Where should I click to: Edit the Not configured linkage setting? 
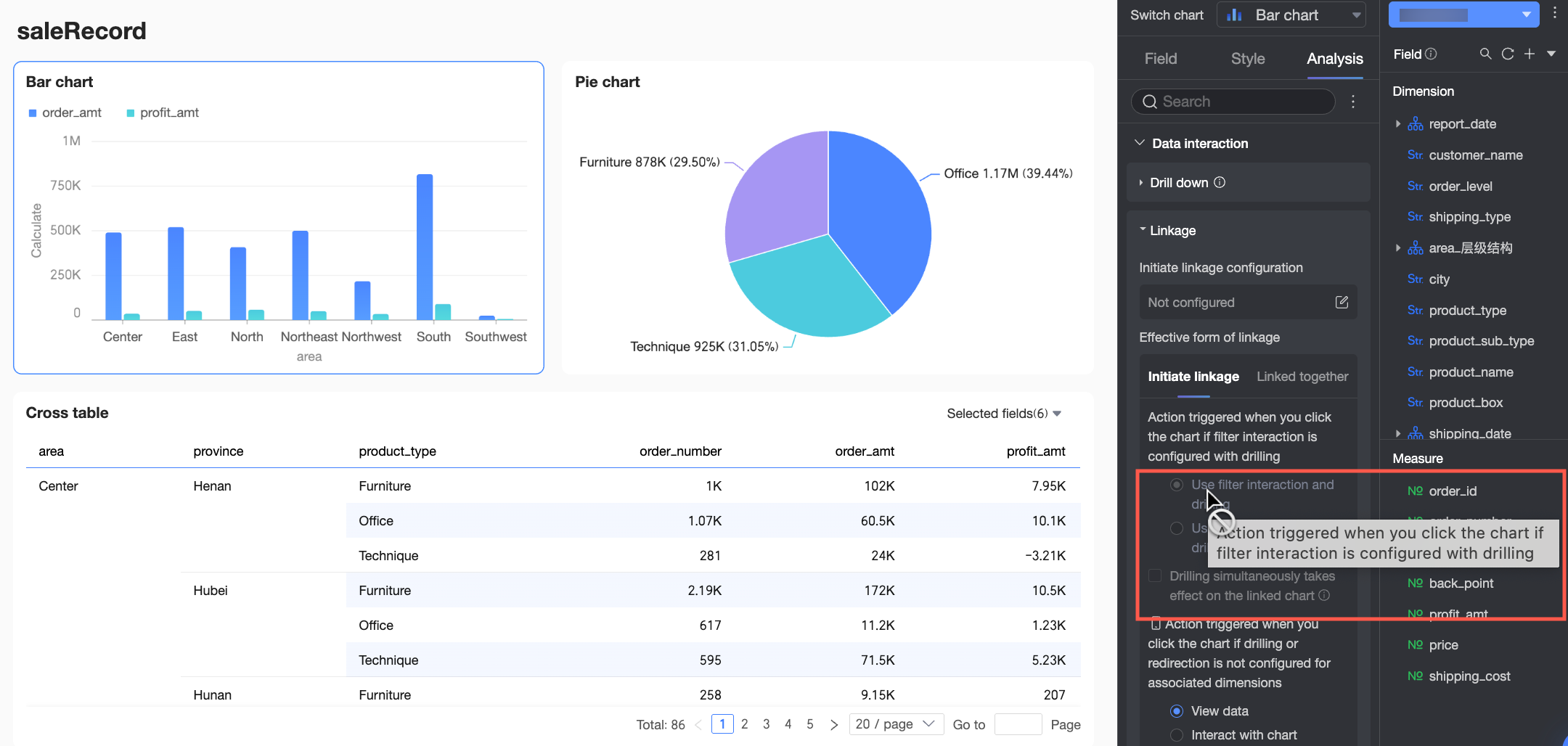pyautogui.click(x=1342, y=302)
